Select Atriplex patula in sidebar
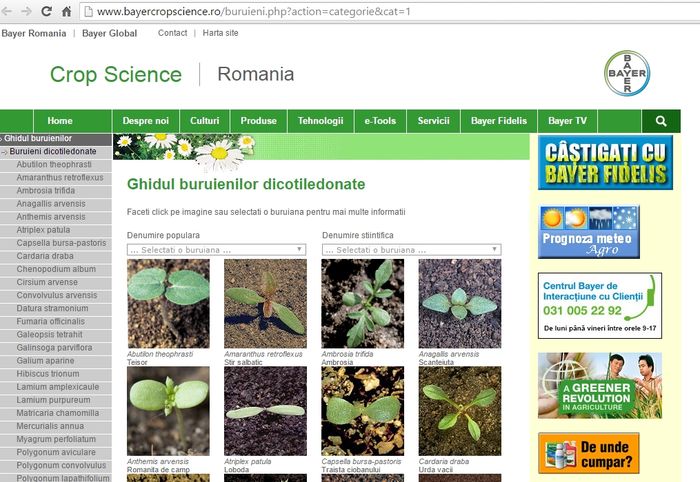The image size is (700, 482). 56,230
